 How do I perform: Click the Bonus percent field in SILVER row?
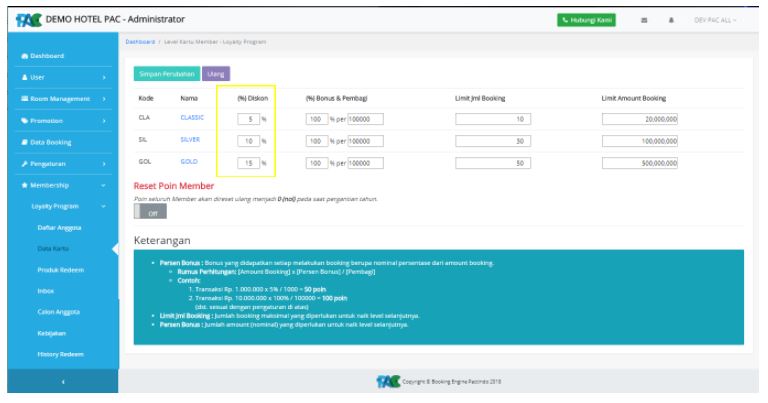[317, 141]
